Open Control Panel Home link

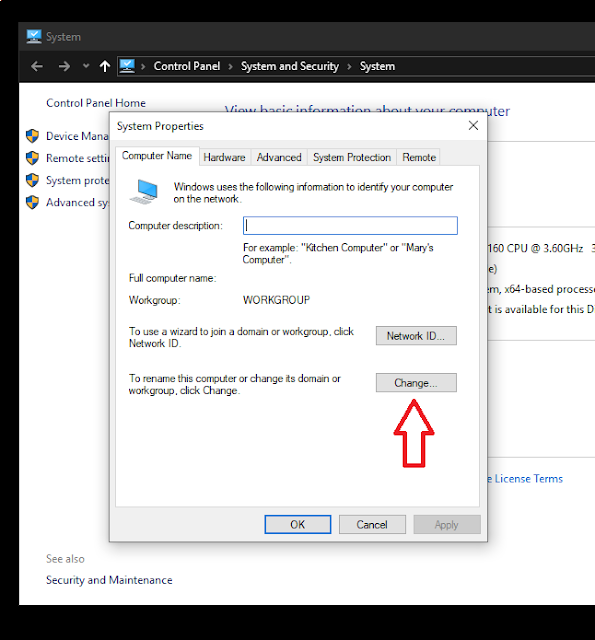96,103
